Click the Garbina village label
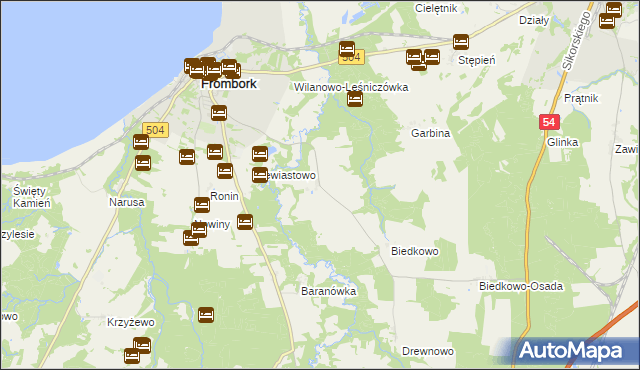Viewport: 640px width, 370px height. pos(431,133)
